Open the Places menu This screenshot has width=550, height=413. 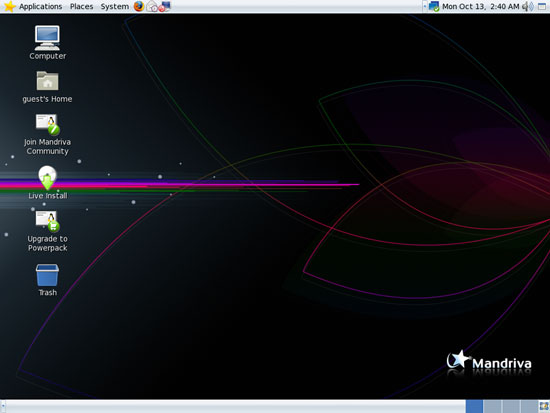[x=81, y=6]
